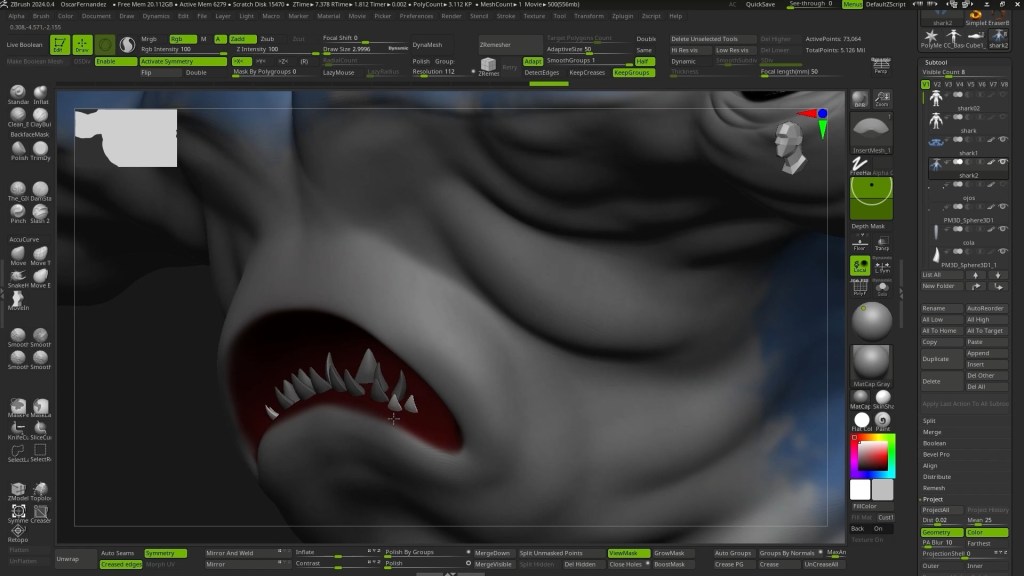Click the FreeHand stroke icon
The image size is (1024, 576).
tap(860, 166)
